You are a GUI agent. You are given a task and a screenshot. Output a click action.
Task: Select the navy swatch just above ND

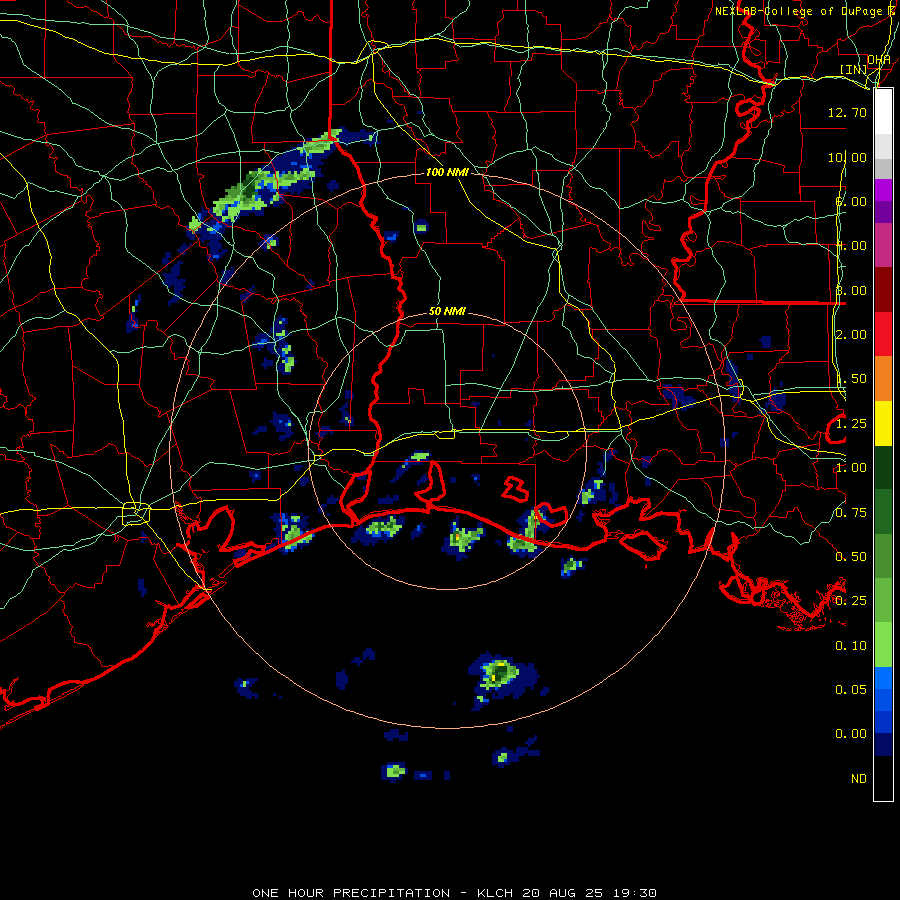(x=883, y=745)
